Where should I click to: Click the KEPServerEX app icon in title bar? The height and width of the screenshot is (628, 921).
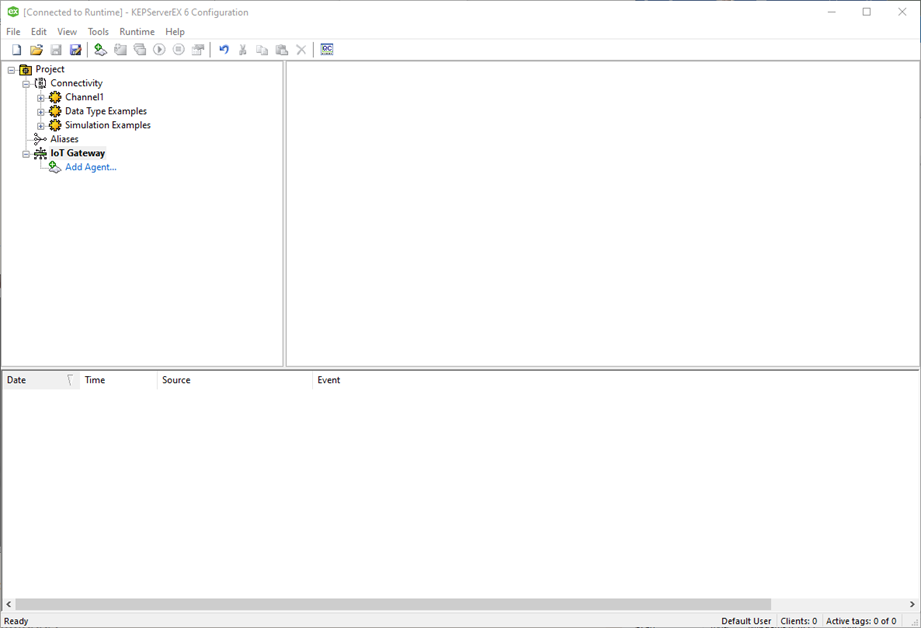pos(13,12)
